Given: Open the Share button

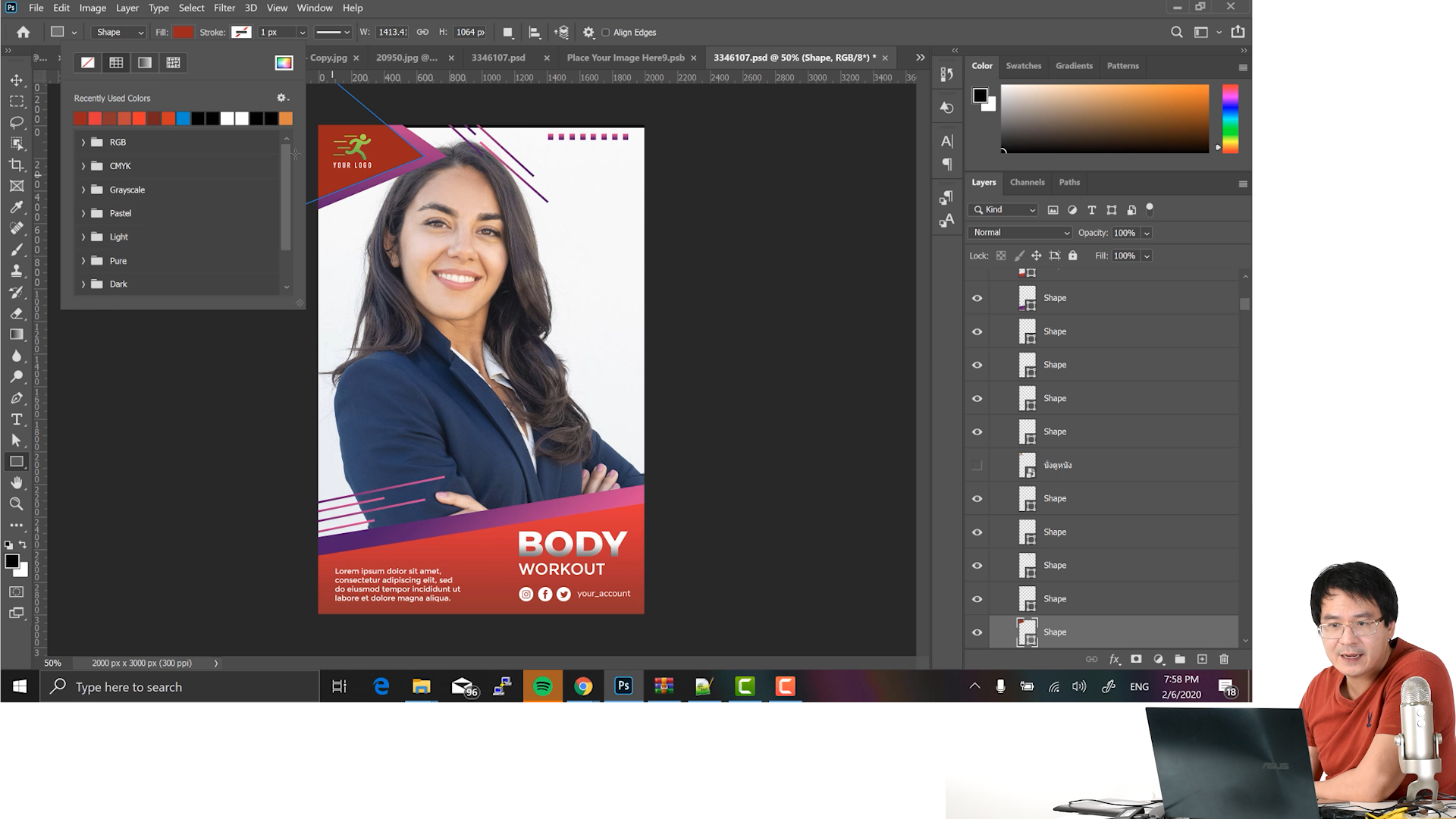Looking at the screenshot, I should point(1238,33).
